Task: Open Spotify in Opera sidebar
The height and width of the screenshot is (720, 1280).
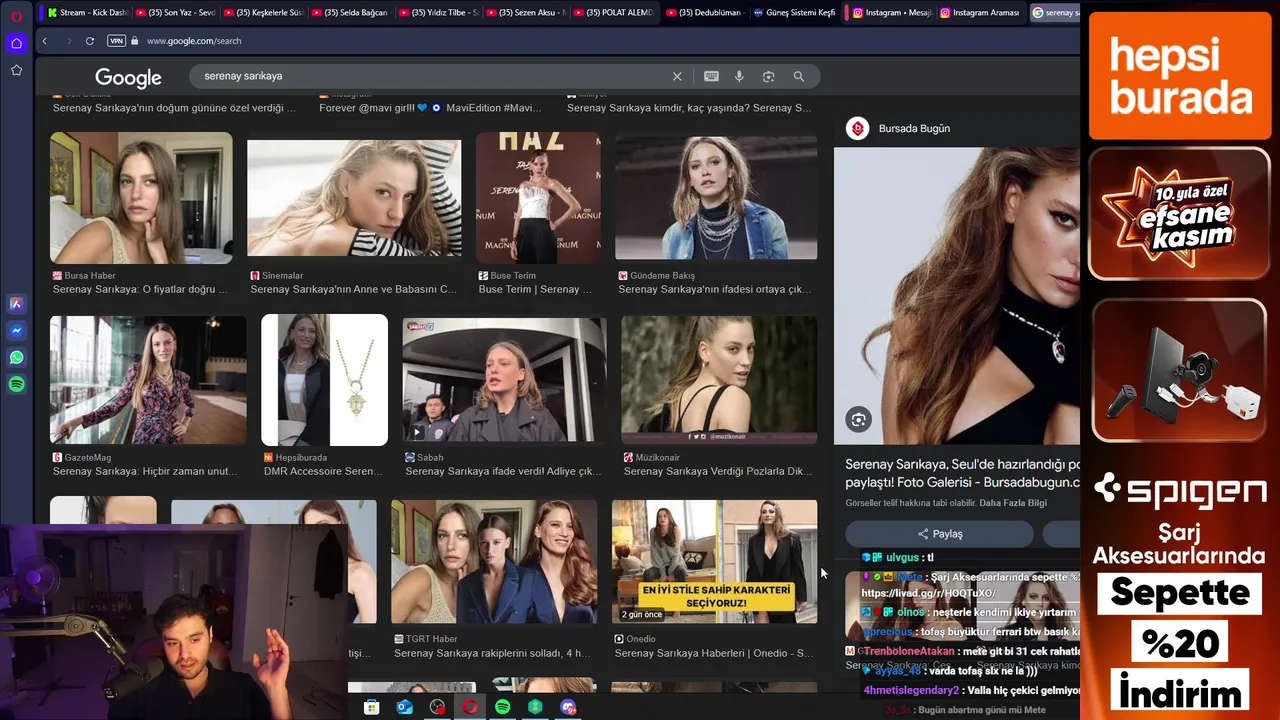Action: [x=16, y=384]
